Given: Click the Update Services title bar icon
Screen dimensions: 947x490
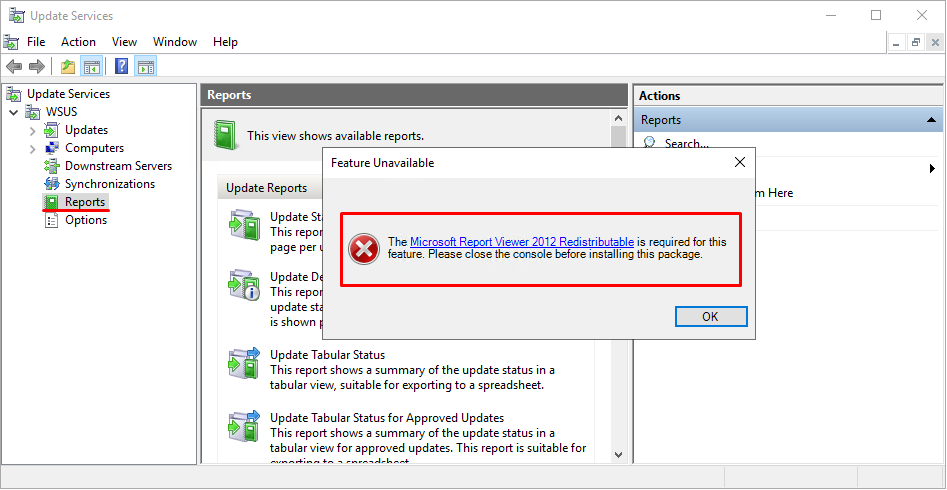Looking at the screenshot, I should pos(16,16).
